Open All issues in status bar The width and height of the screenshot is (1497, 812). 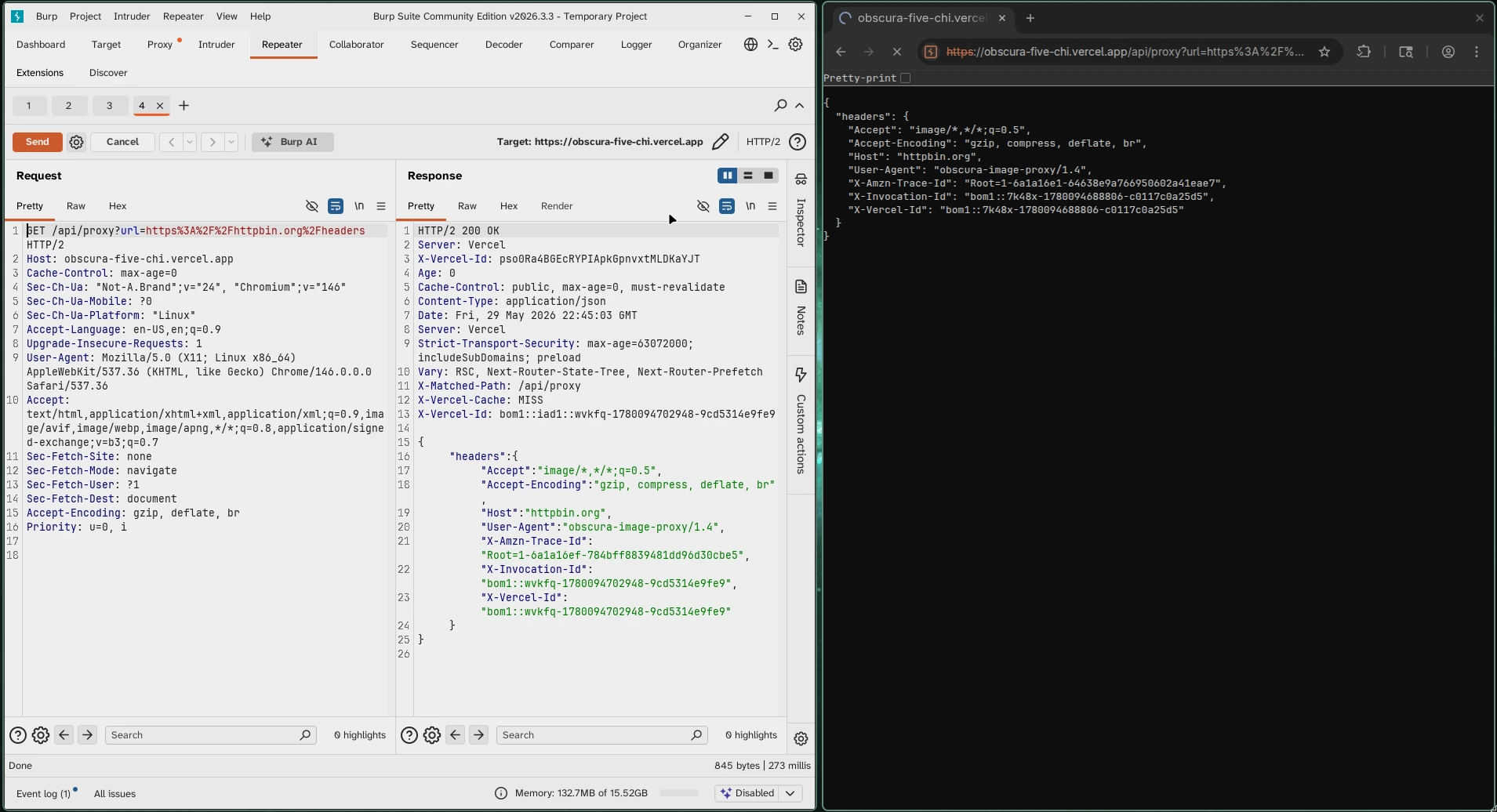point(114,794)
